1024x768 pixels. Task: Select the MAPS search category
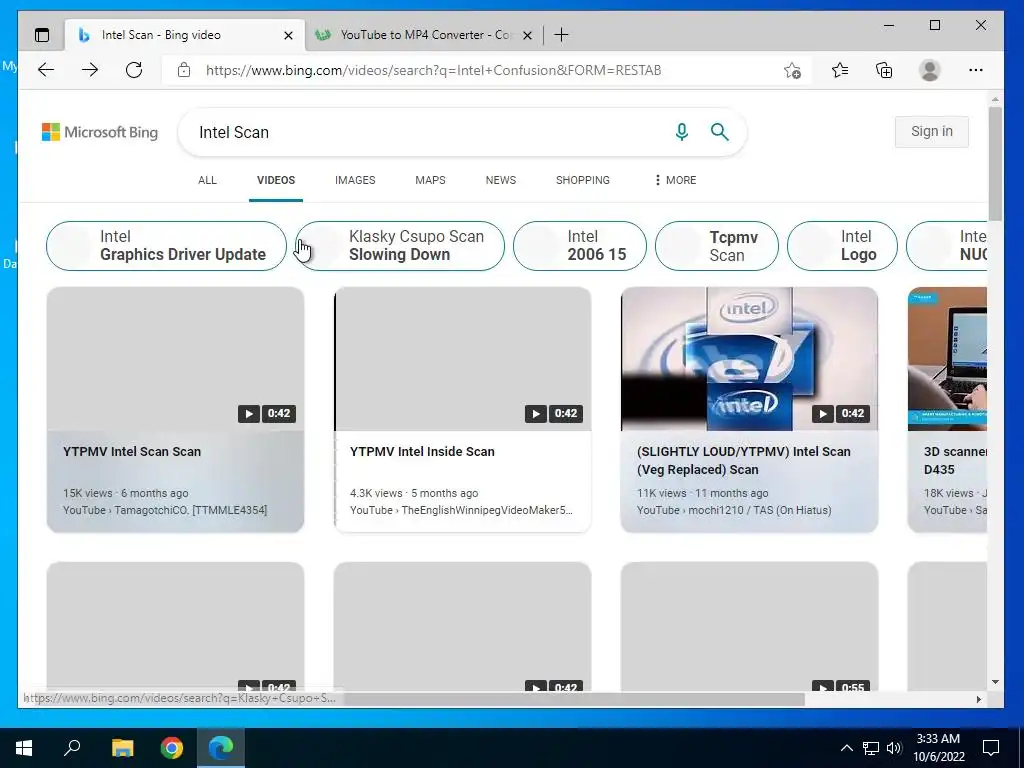pyautogui.click(x=430, y=180)
